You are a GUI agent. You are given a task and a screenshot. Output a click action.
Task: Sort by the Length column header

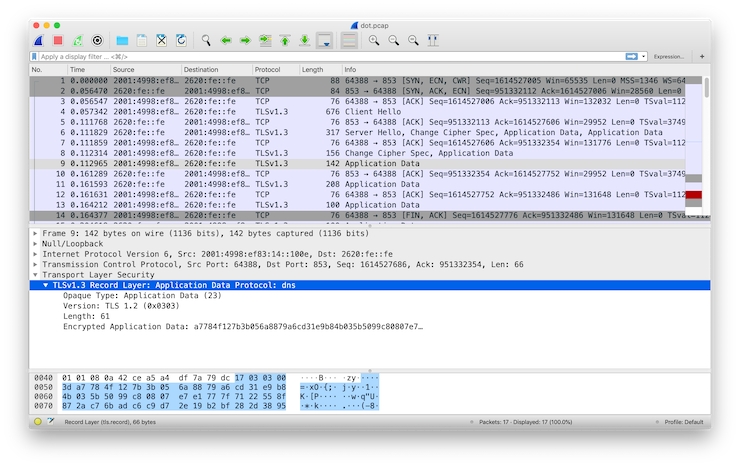(x=320, y=69)
